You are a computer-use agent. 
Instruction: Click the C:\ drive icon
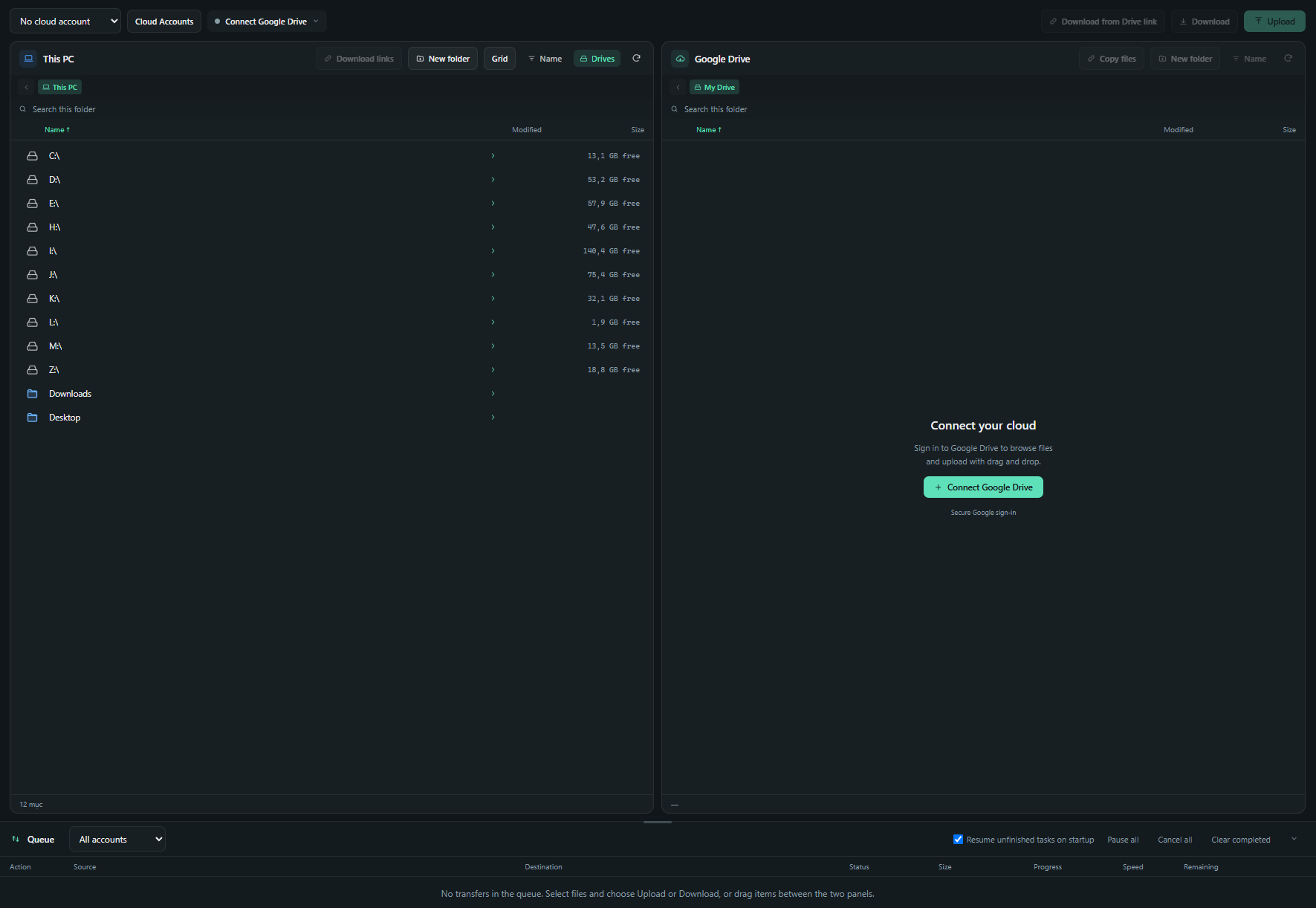(x=32, y=156)
